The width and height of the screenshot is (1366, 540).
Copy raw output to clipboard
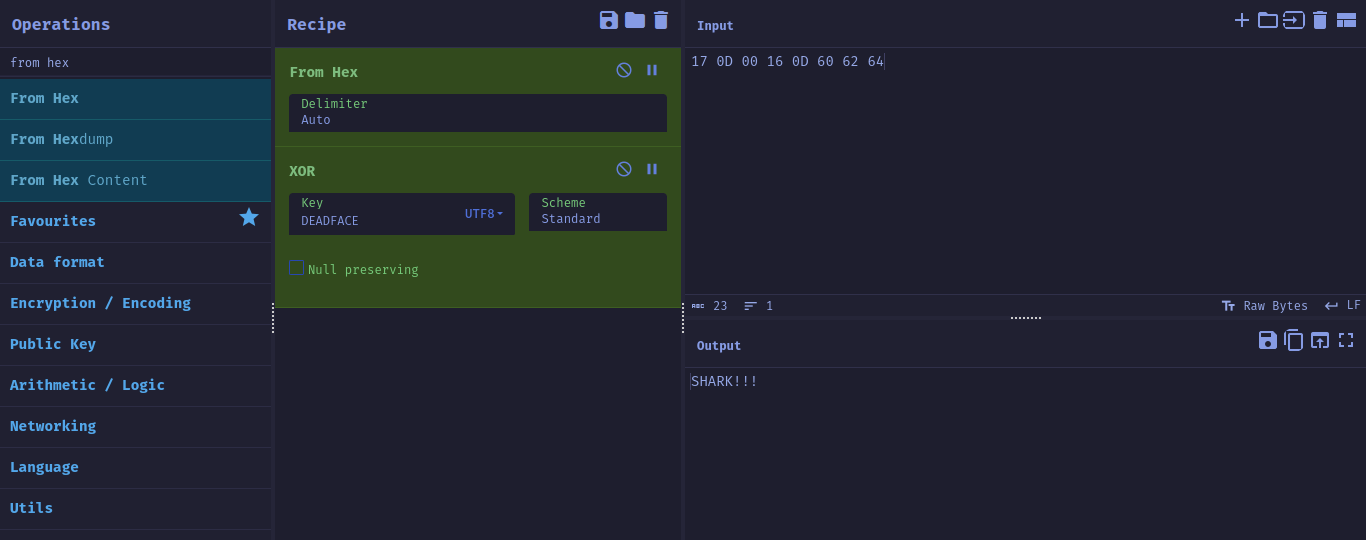[x=1294, y=341]
